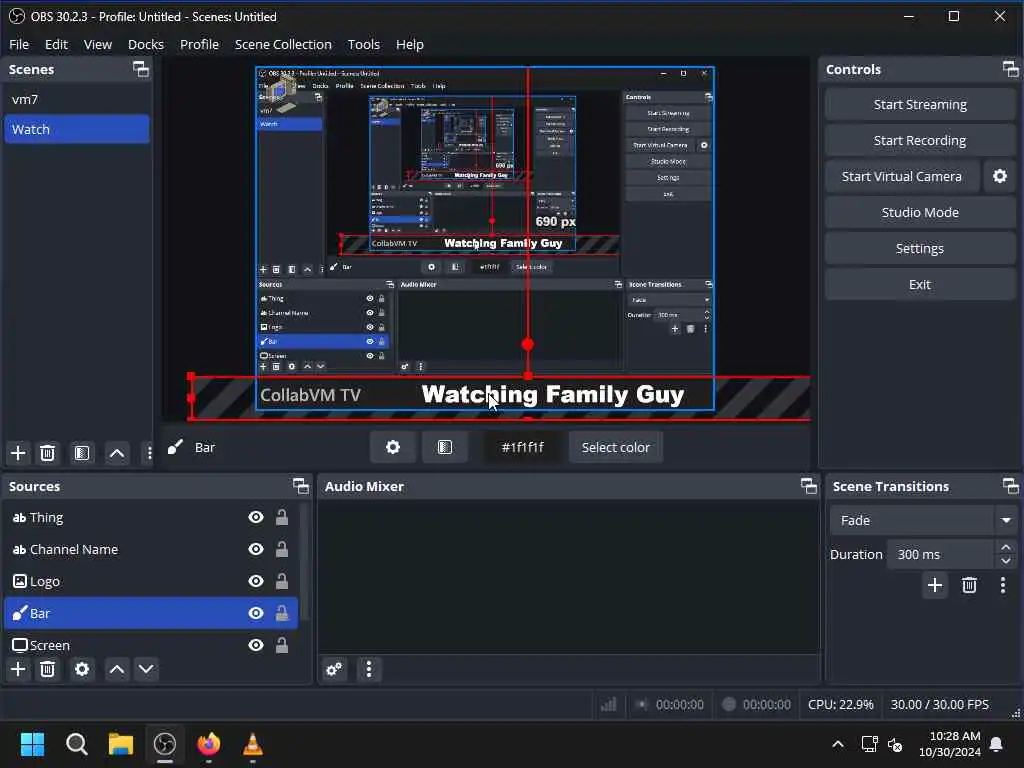This screenshot has height=768, width=1024.
Task: Enable Studio Mode
Action: point(920,212)
